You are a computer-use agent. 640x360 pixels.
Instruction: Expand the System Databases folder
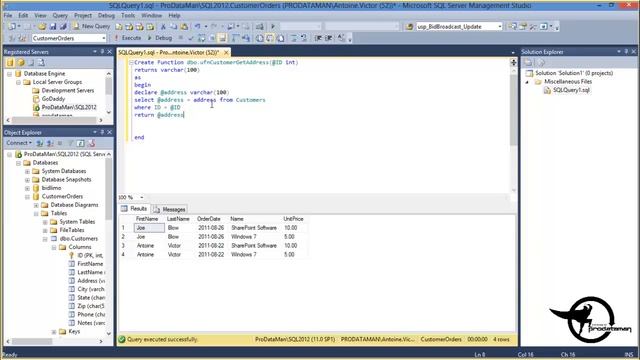tap(27, 171)
